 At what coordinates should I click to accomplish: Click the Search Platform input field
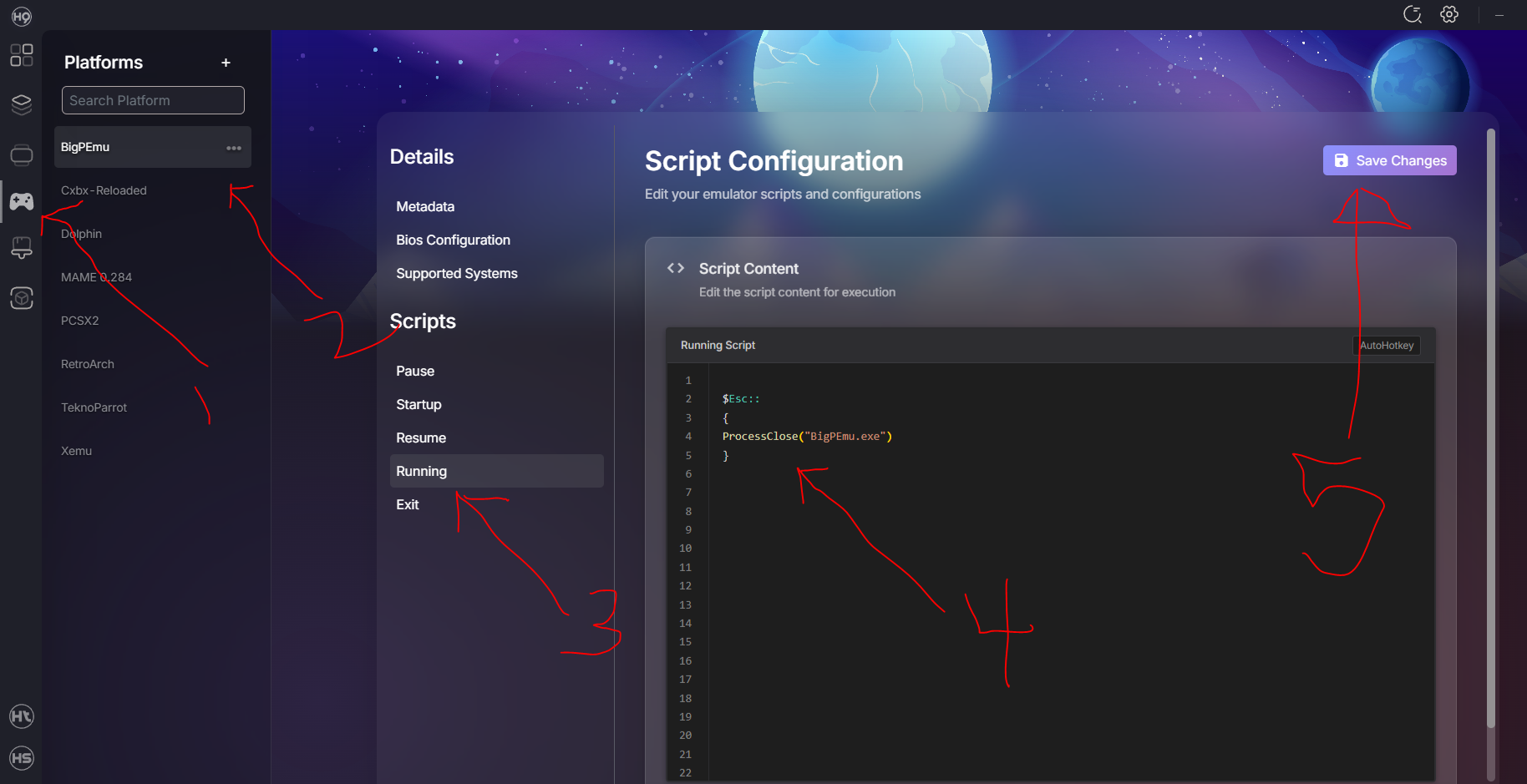(153, 100)
